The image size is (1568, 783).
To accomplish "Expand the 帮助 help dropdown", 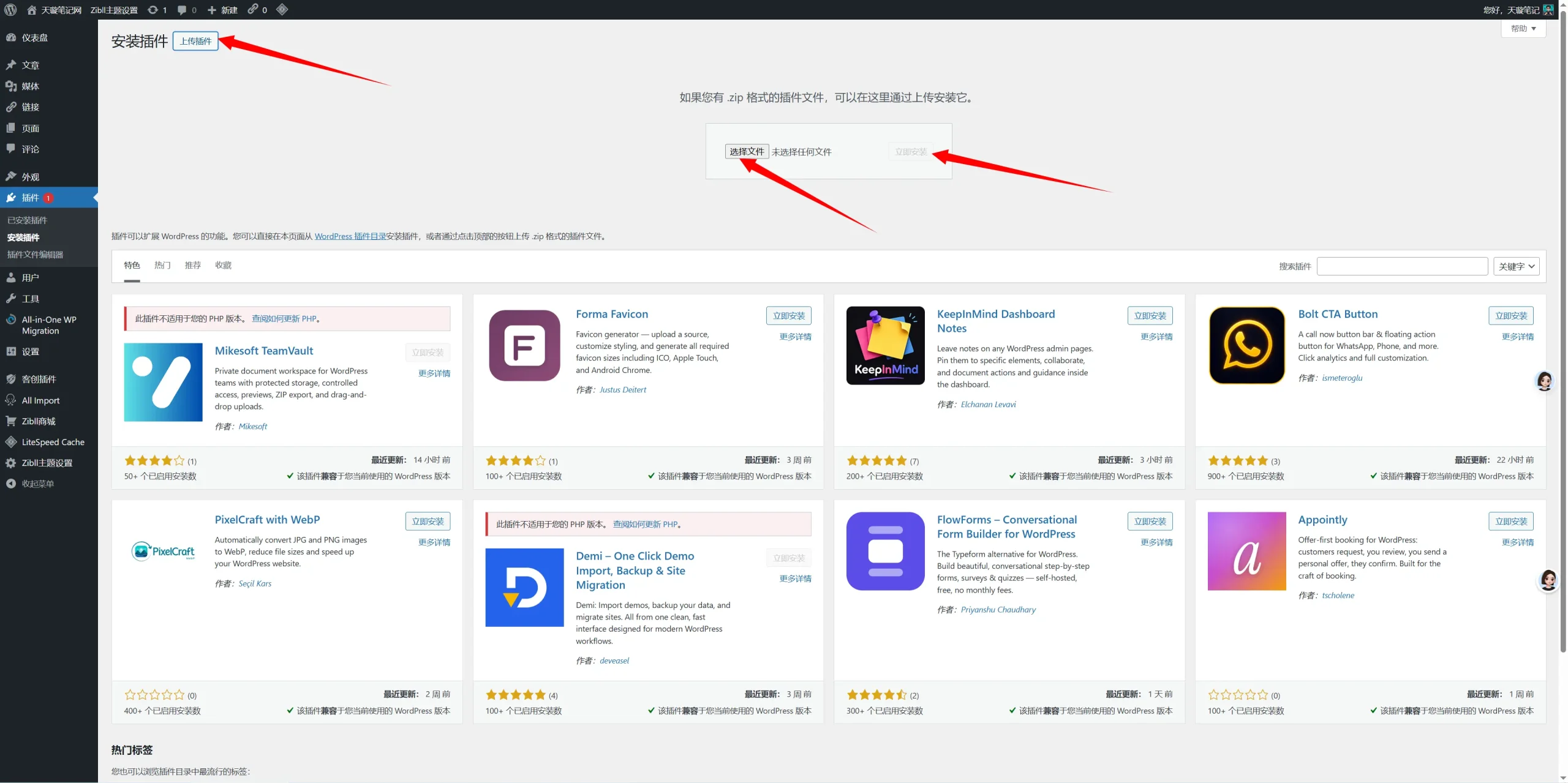I will pos(1523,29).
